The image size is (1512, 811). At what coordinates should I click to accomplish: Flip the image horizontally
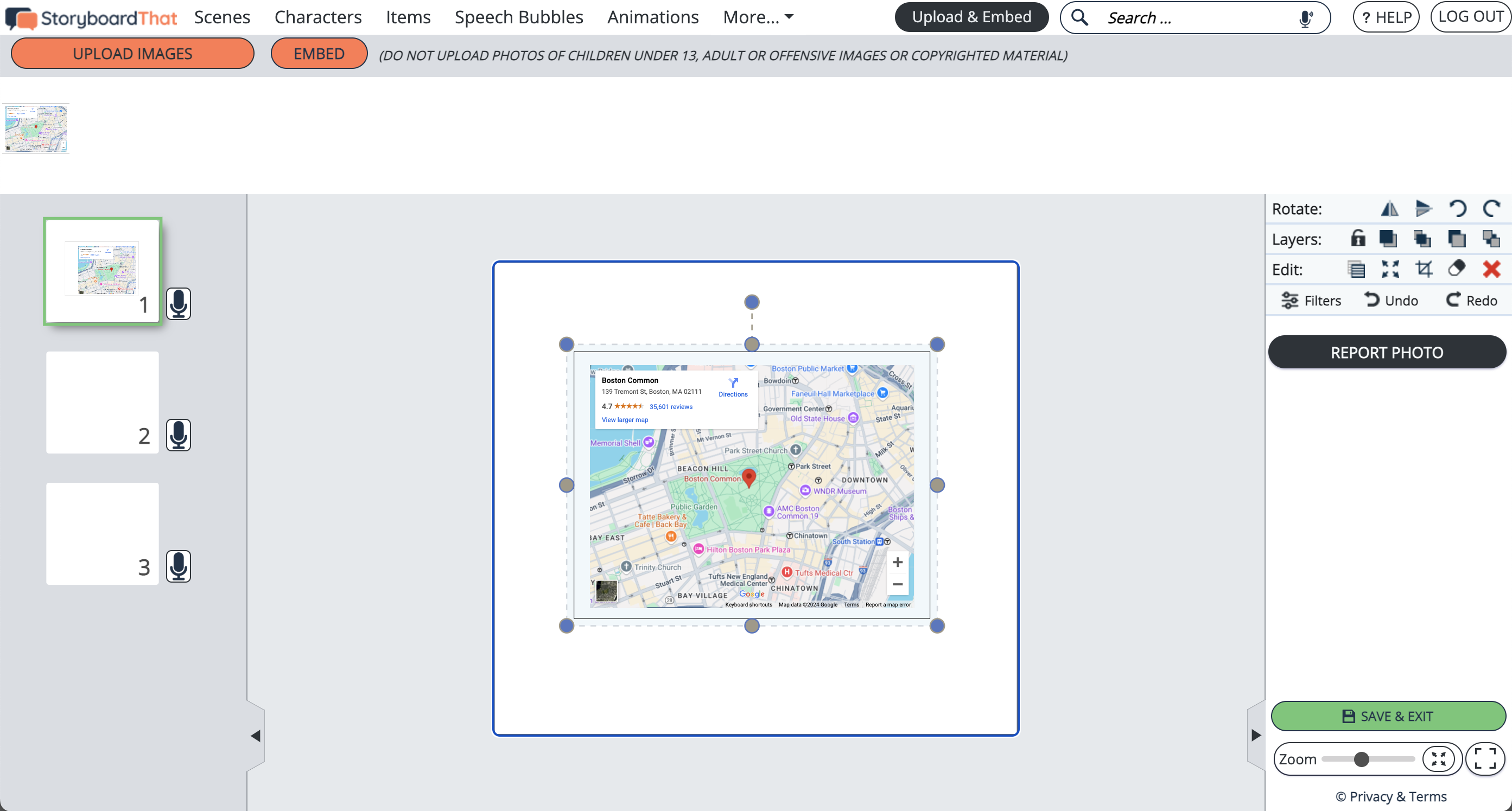(1389, 209)
